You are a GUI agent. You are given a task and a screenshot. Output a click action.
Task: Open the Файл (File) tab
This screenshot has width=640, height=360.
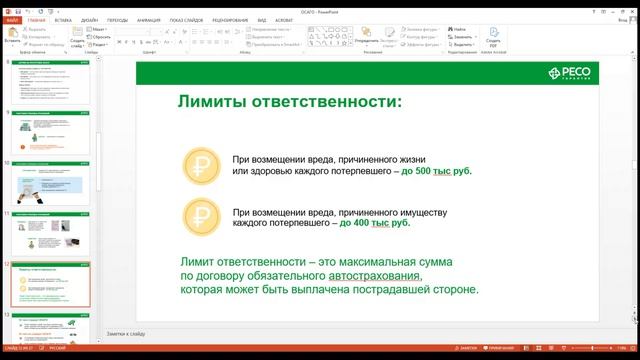click(x=12, y=20)
